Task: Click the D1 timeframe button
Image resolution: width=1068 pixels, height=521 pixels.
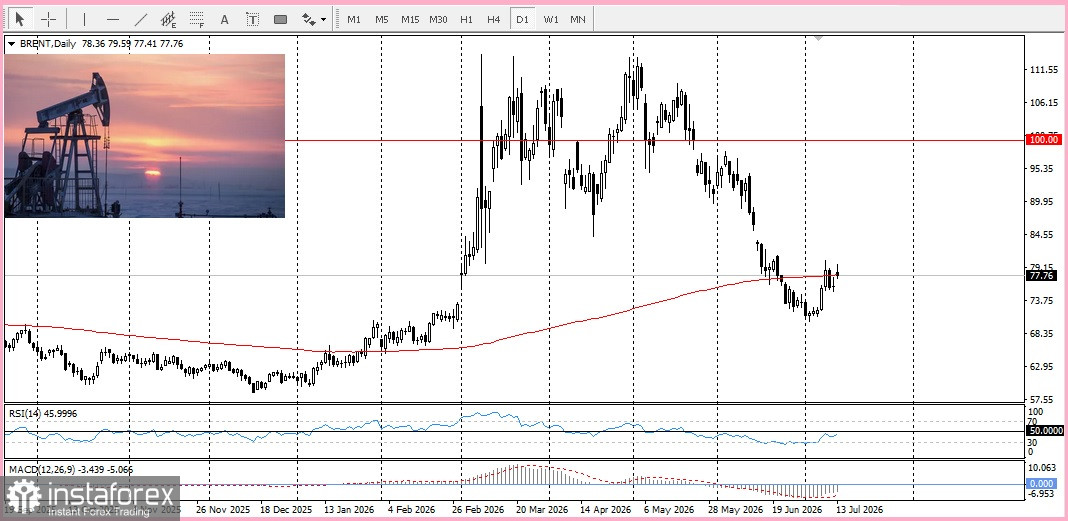Action: (x=522, y=19)
